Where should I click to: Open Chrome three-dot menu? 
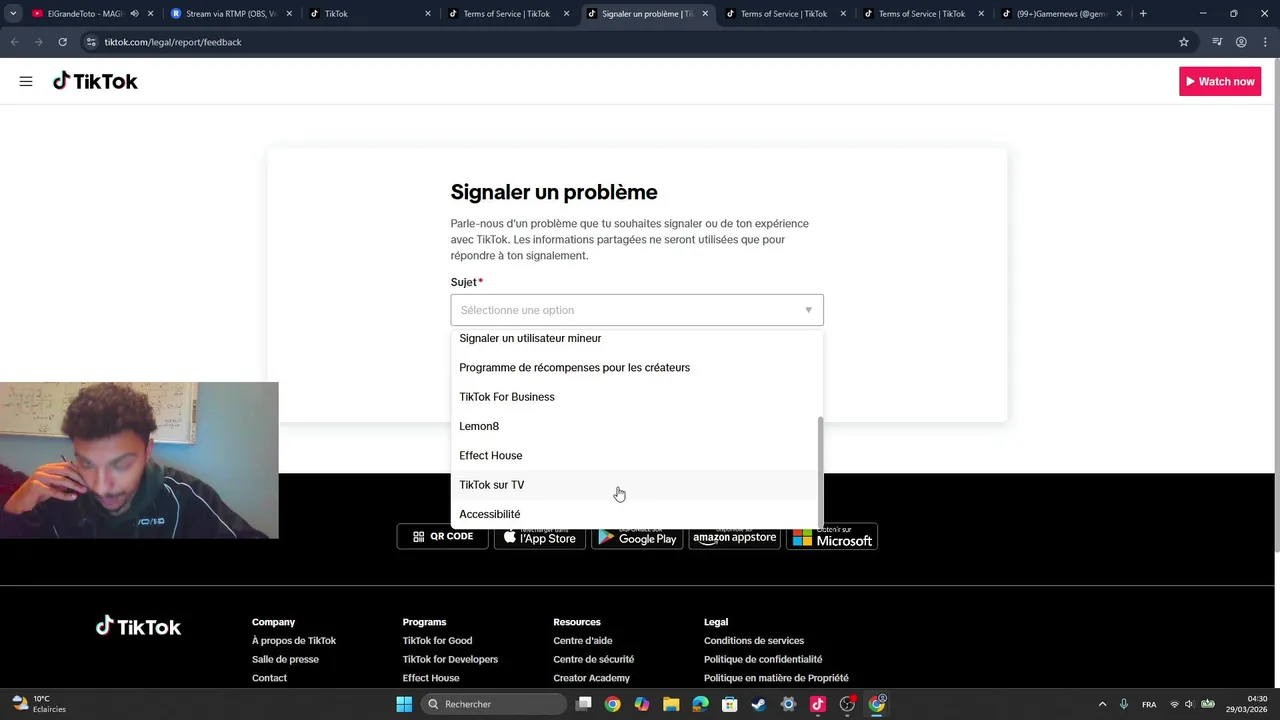click(x=1264, y=42)
